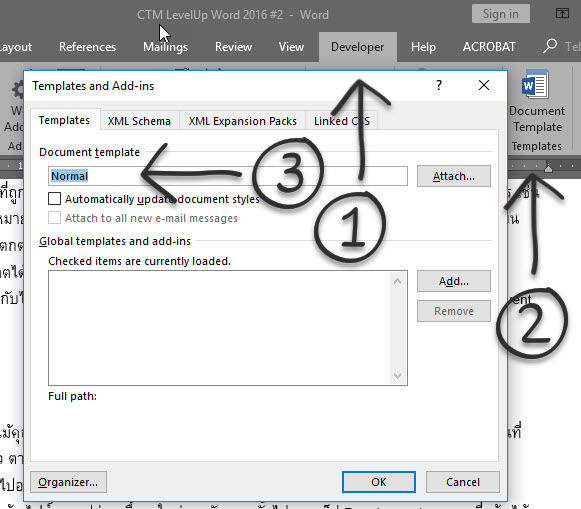The image size is (581, 509).
Task: Open the View ribbon tab
Action: 291,47
